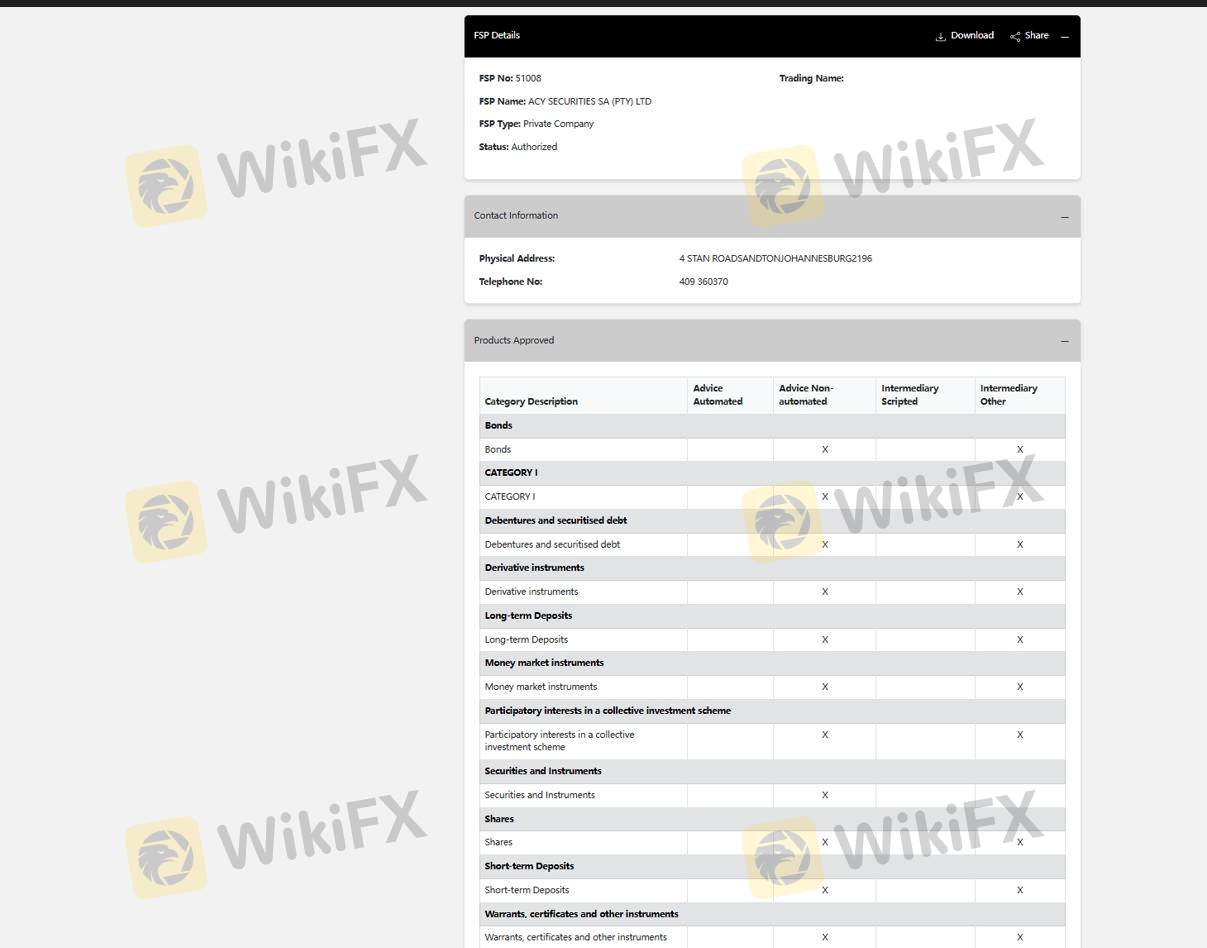The image size is (1207, 948).
Task: Click the Products Approved header title
Action: (514, 340)
